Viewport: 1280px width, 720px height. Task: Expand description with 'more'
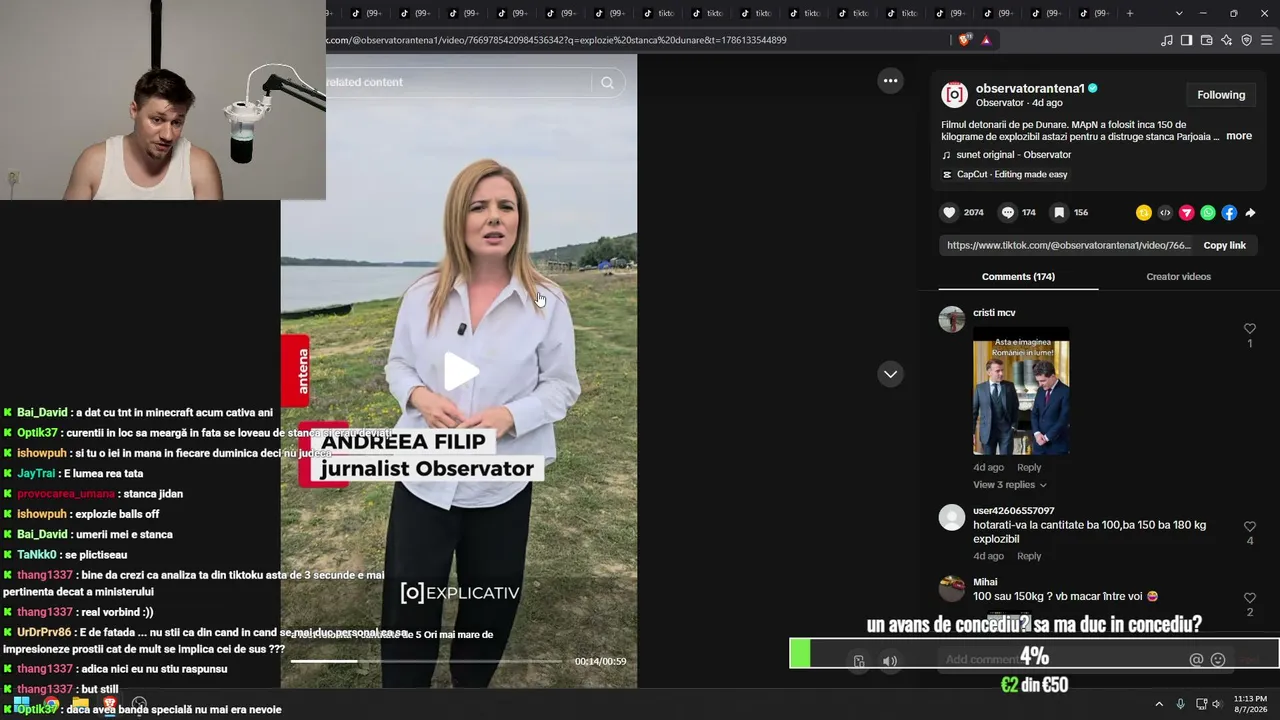click(x=1239, y=136)
